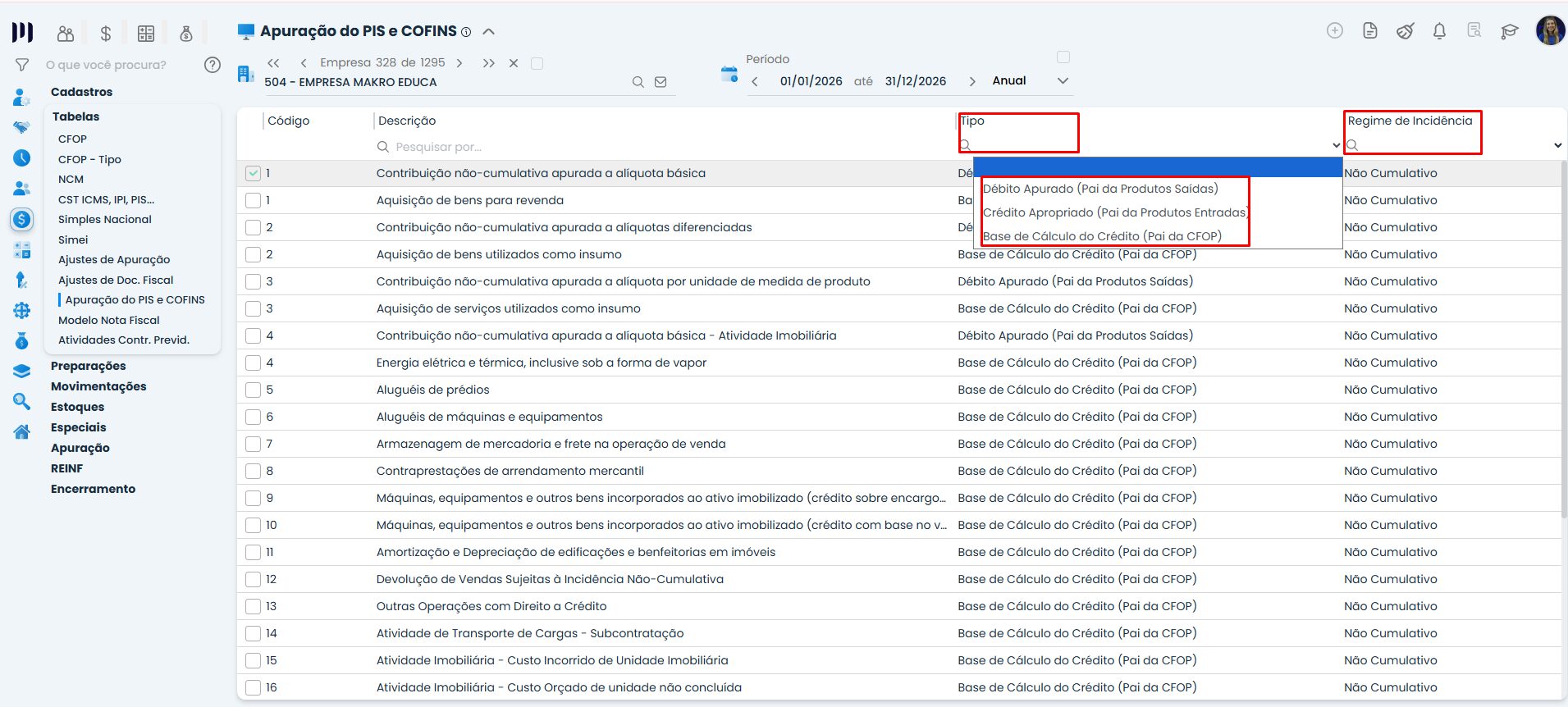1568x707 pixels.
Task: Click the plus circle add icon top right
Action: [1335, 30]
